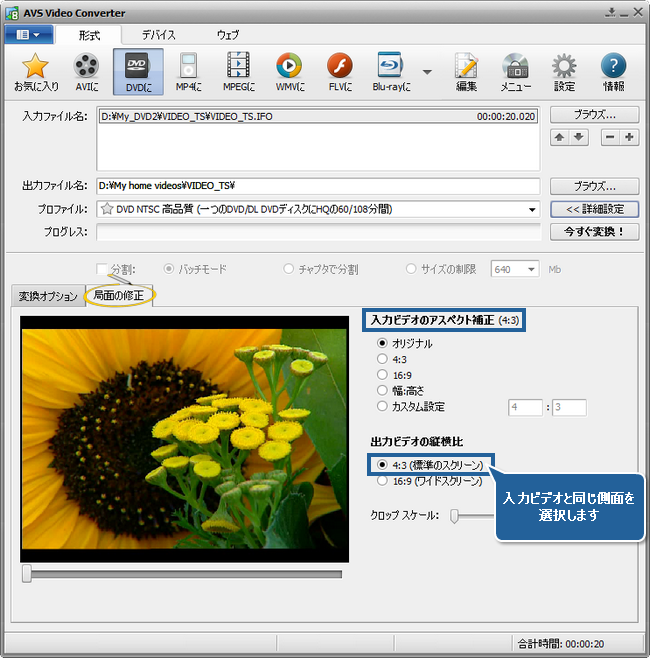Switch to the 変換オプション tab

pyautogui.click(x=48, y=296)
